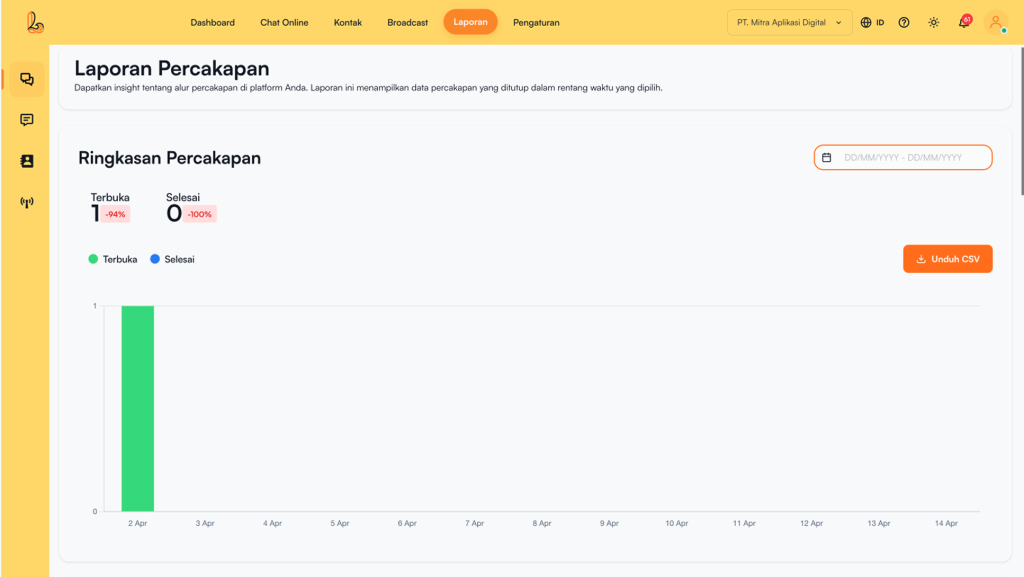Download the report with Unduh CSV
The width and height of the screenshot is (1024, 577).
tap(947, 259)
